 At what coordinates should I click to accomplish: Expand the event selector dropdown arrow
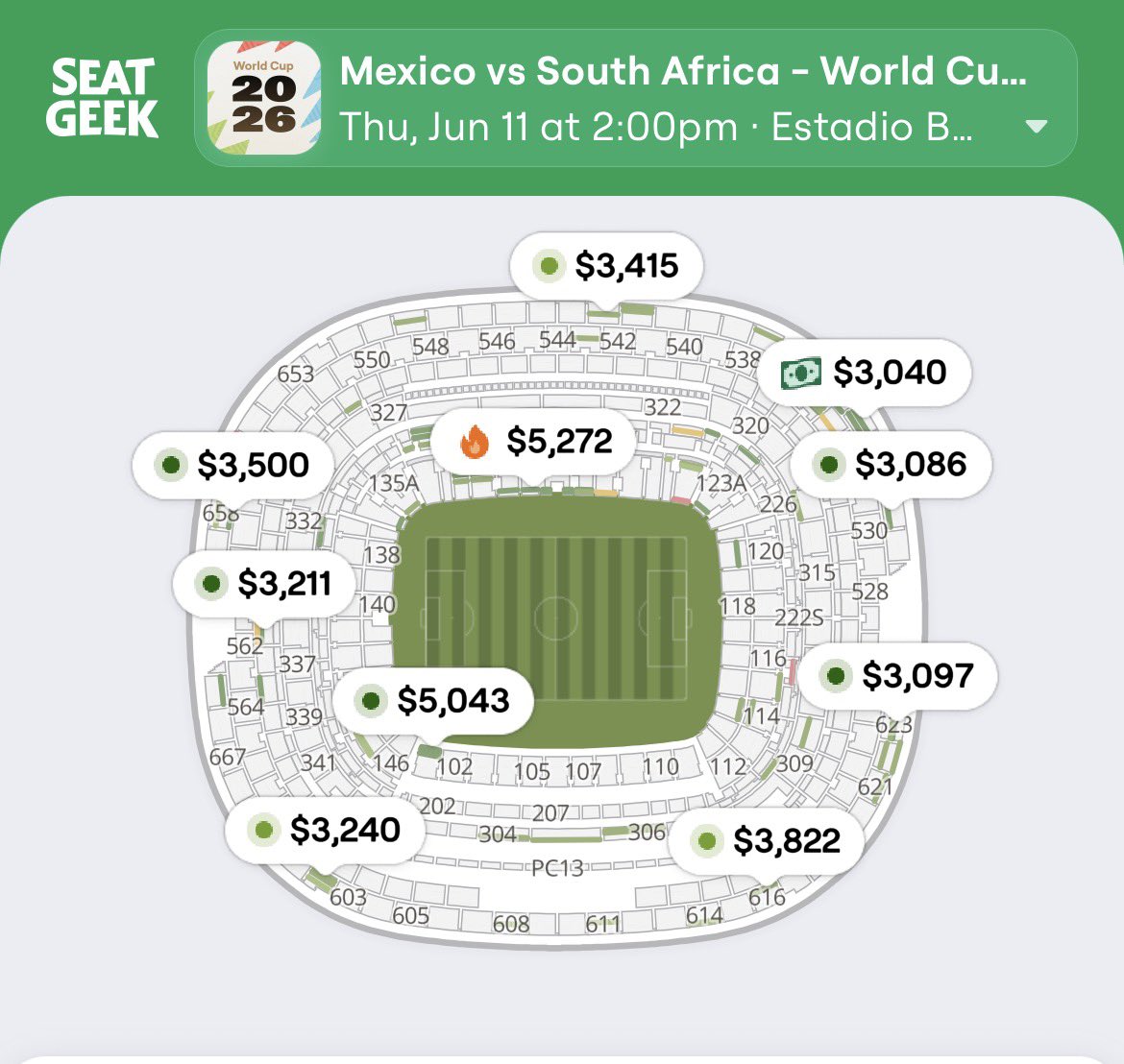[x=1036, y=127]
